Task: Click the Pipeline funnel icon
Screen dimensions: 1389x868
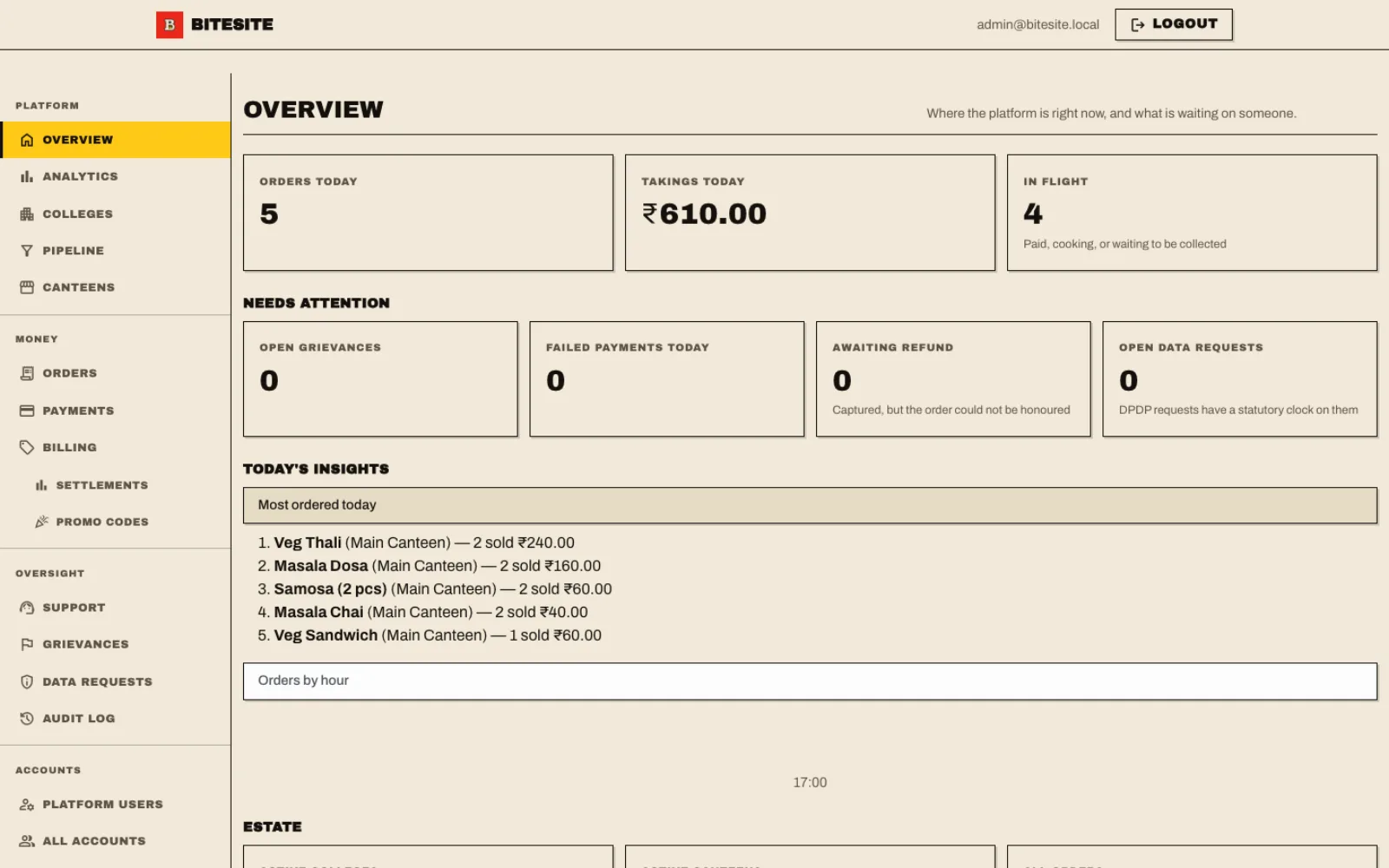Action: coord(27,250)
